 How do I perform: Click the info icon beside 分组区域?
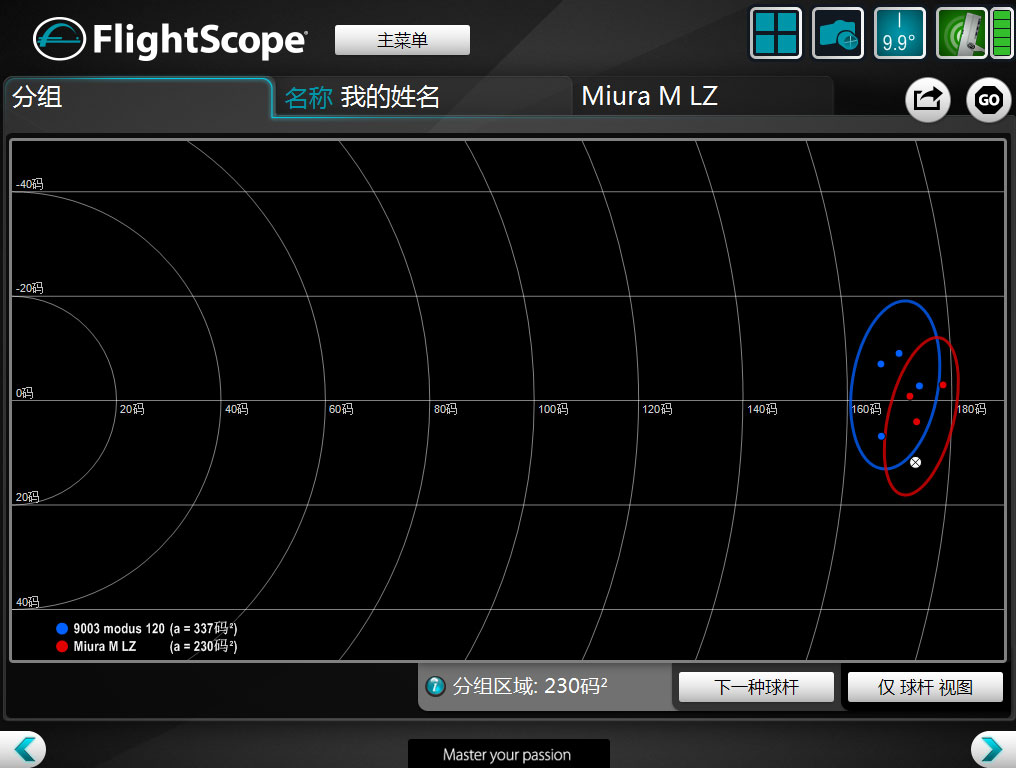coord(435,687)
